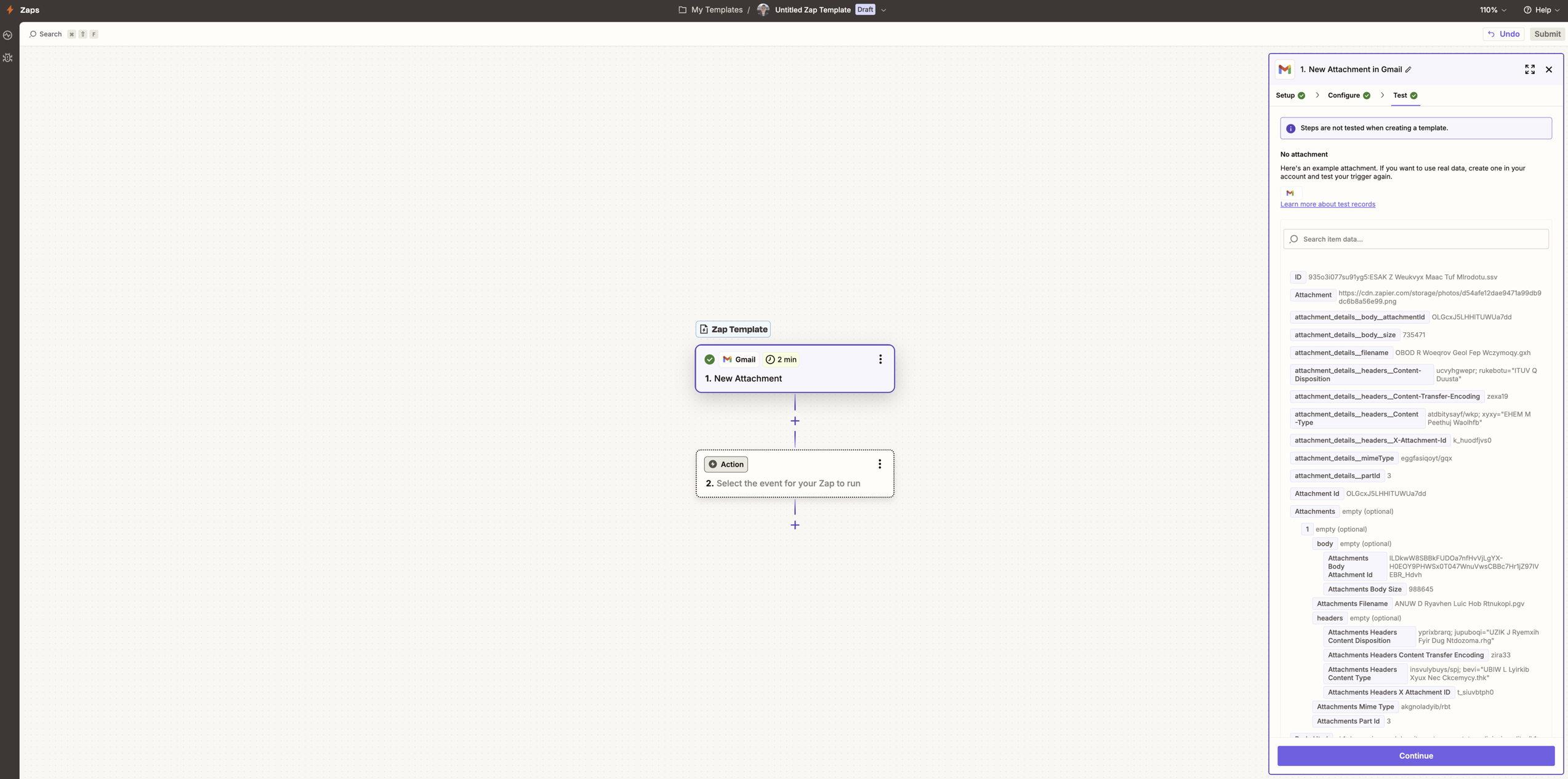Image resolution: width=1568 pixels, height=779 pixels.
Task: Click the Zap Template label icon
Action: point(704,329)
